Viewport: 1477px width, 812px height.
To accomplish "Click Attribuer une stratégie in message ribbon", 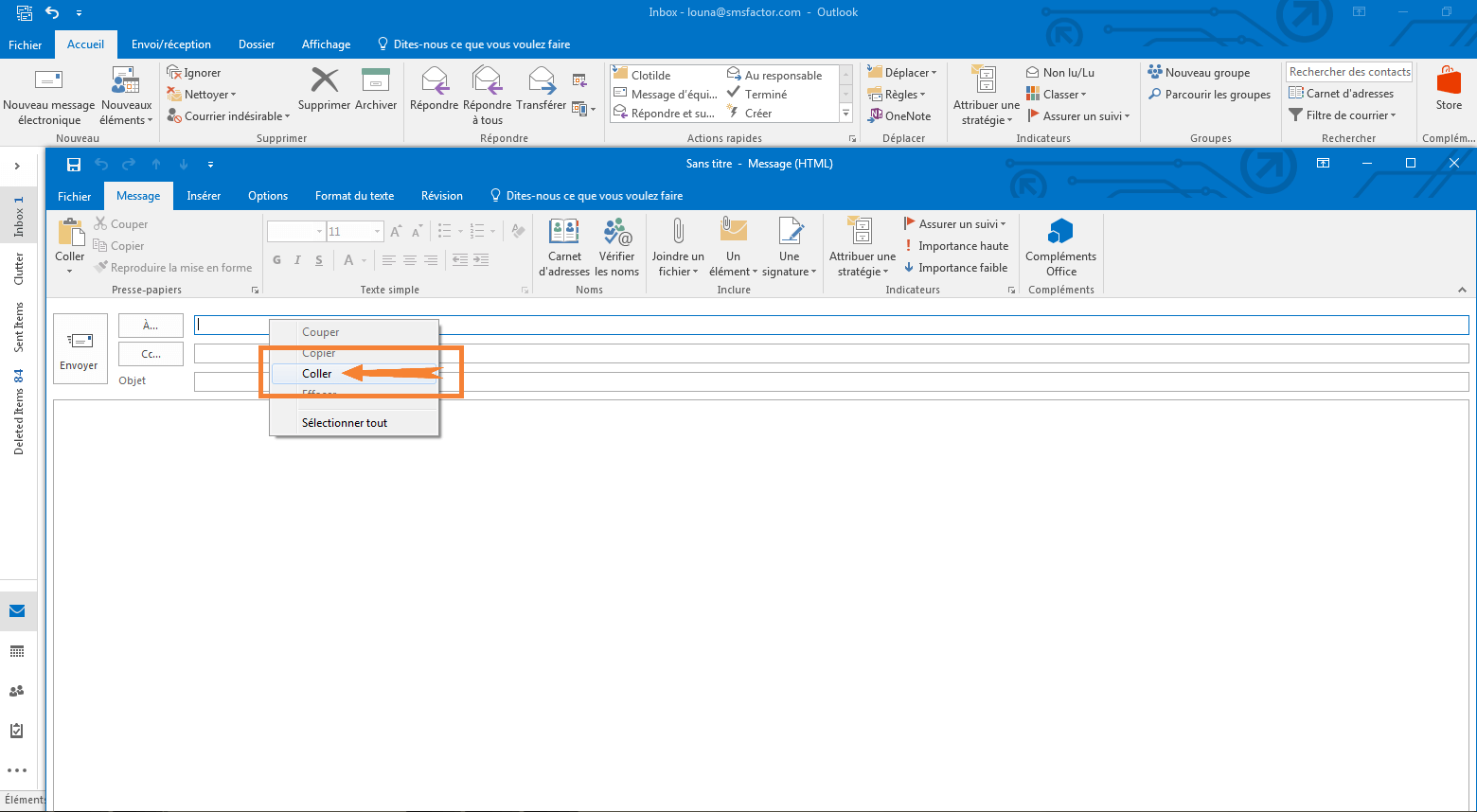I will click(x=863, y=248).
